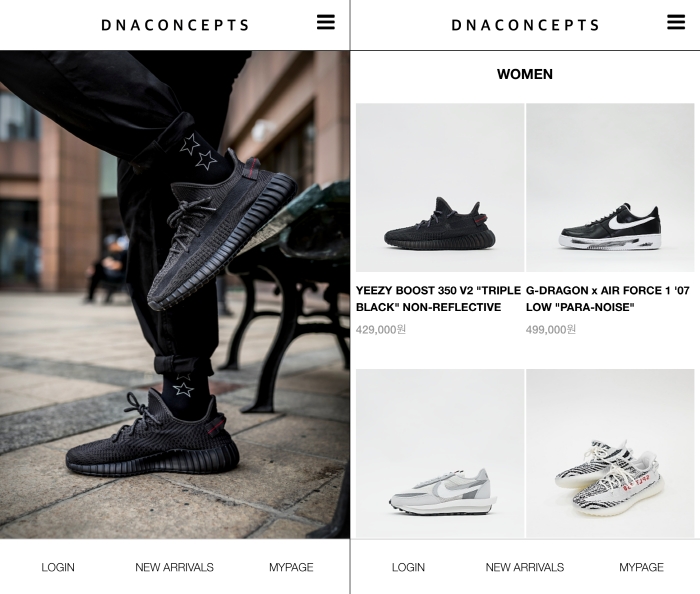
Task: Tap LOGIN in the left bottom bar
Action: [58, 567]
